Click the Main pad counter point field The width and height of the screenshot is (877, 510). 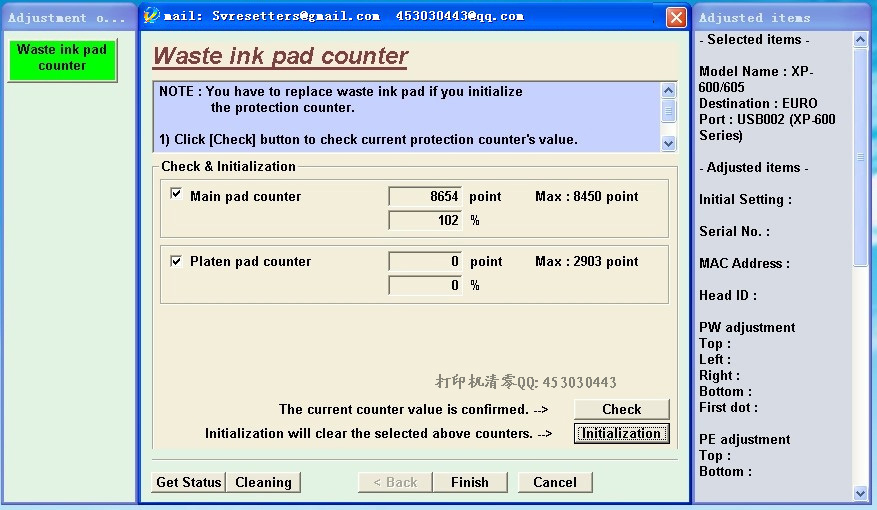(x=425, y=197)
